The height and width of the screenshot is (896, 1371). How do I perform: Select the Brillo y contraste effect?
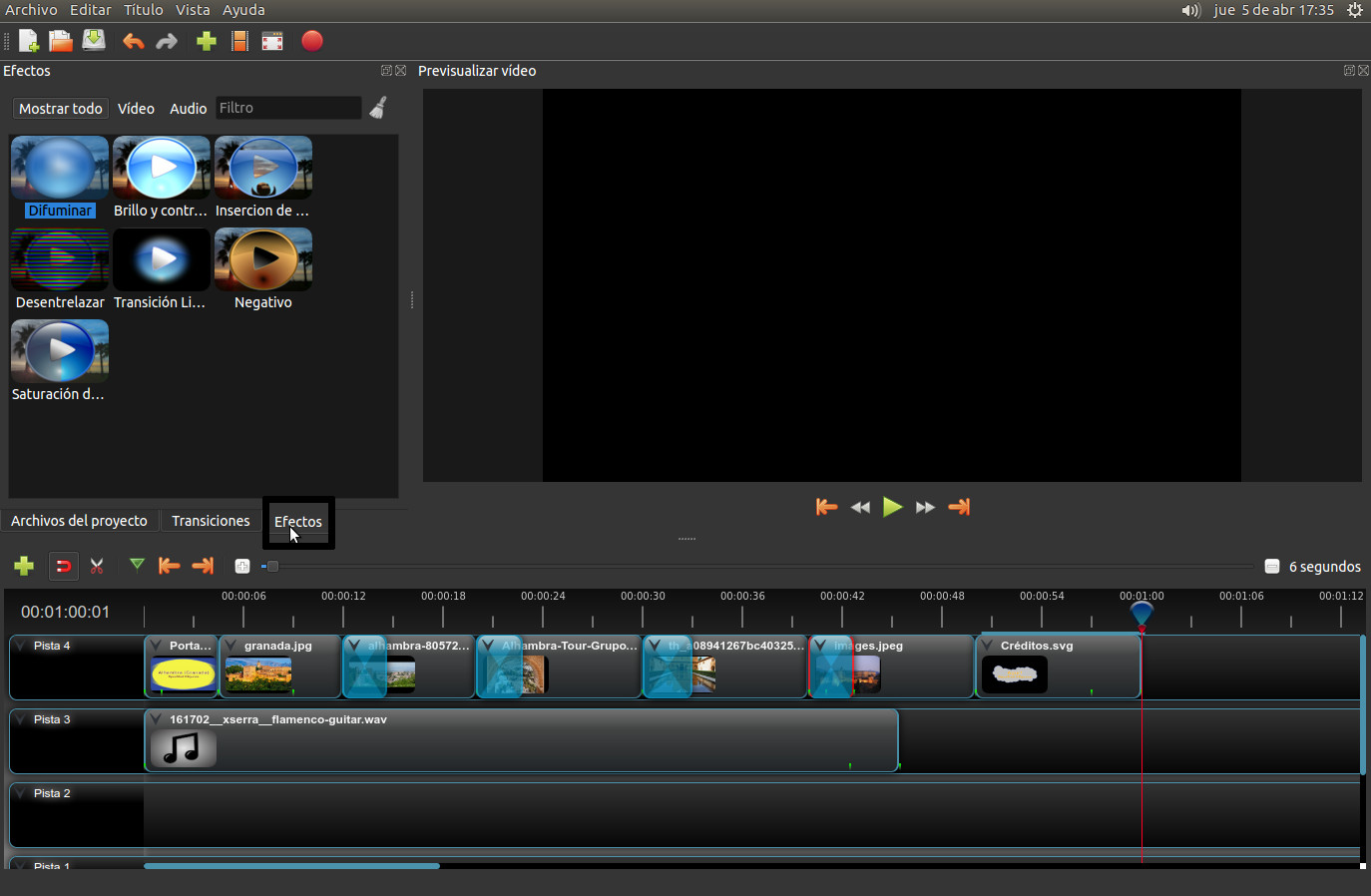(x=162, y=178)
